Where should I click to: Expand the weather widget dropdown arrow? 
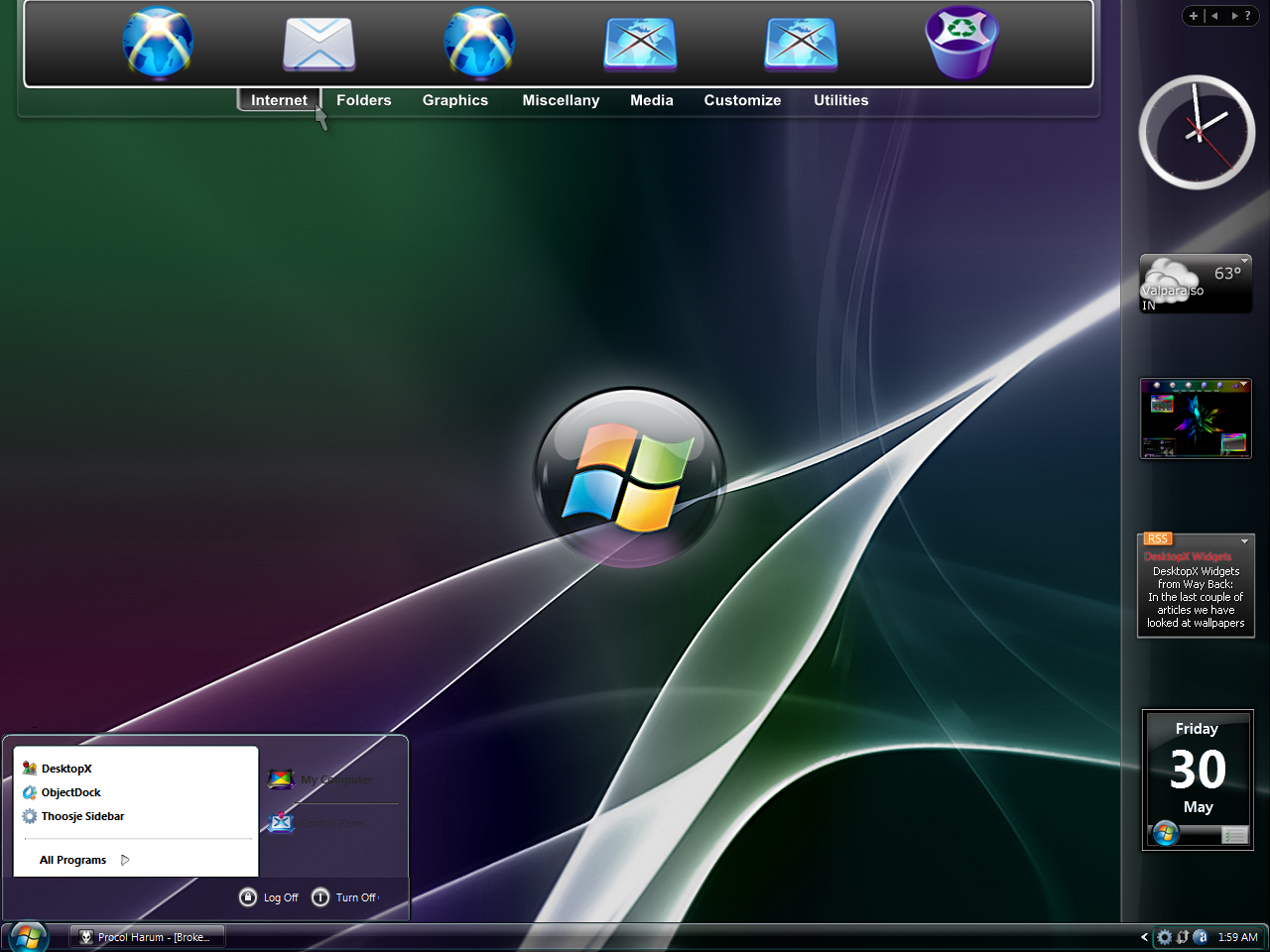point(1244,261)
